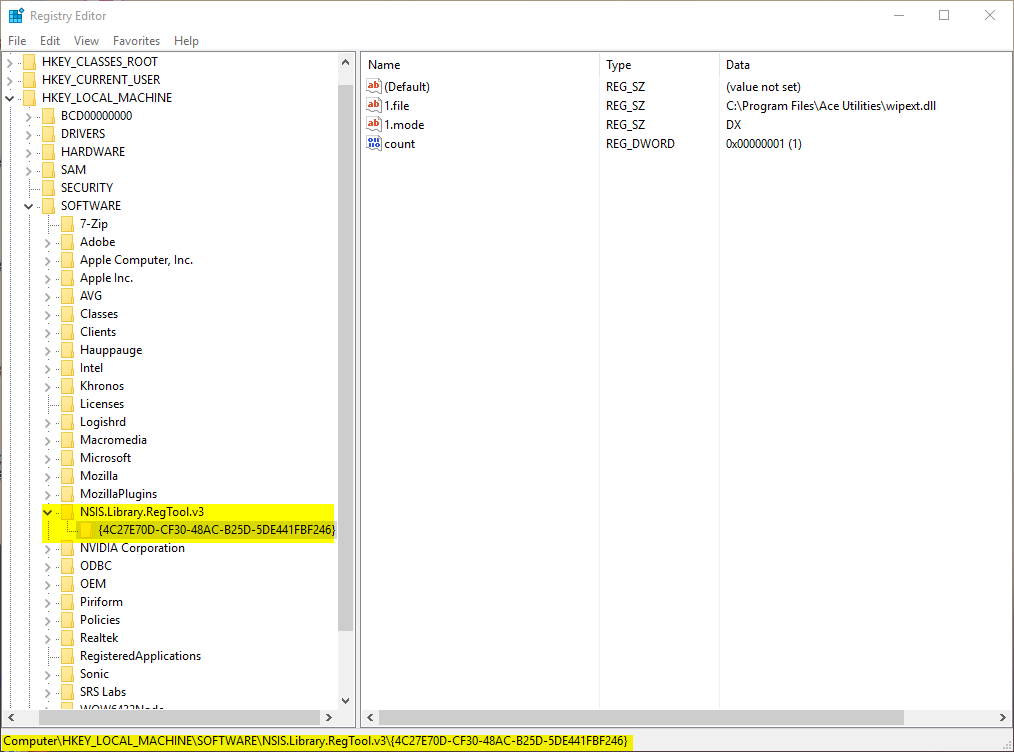Select the 7-Zip folder icon
This screenshot has width=1014, height=752.
(x=67, y=224)
